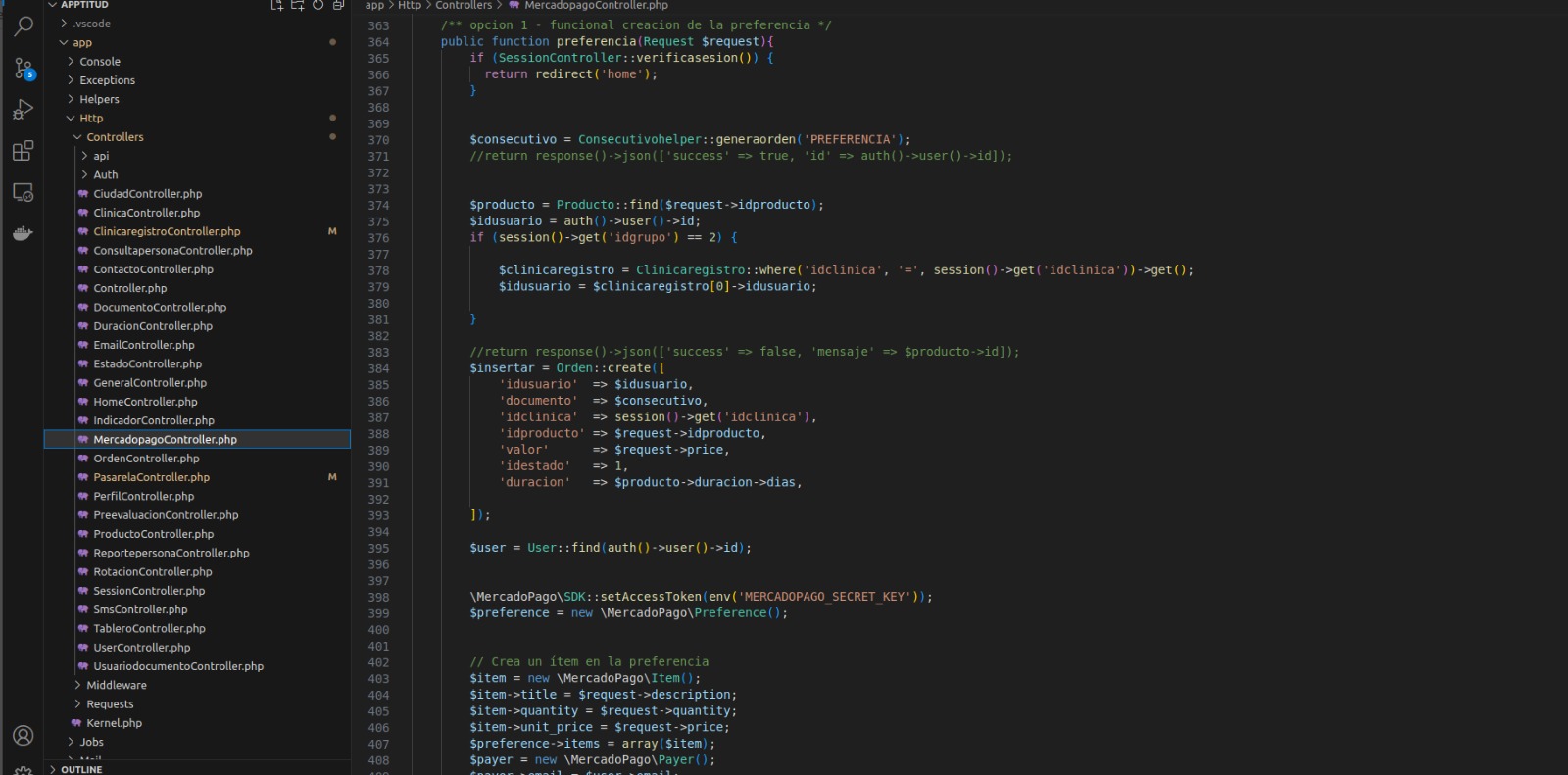1568x775 pixels.
Task: Open the Run and Debug view
Action: [x=24, y=110]
